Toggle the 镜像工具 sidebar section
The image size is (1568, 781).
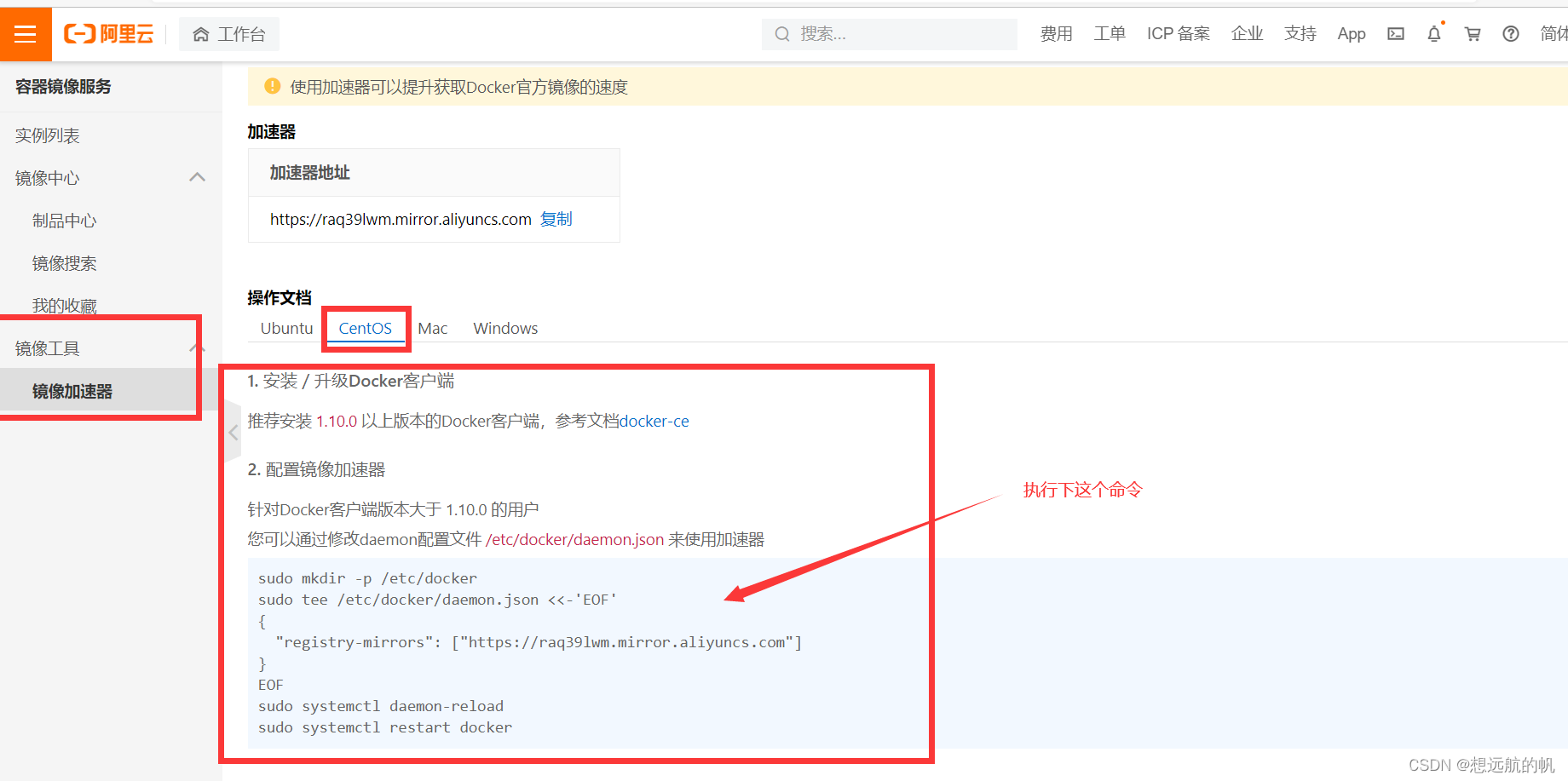[111, 348]
